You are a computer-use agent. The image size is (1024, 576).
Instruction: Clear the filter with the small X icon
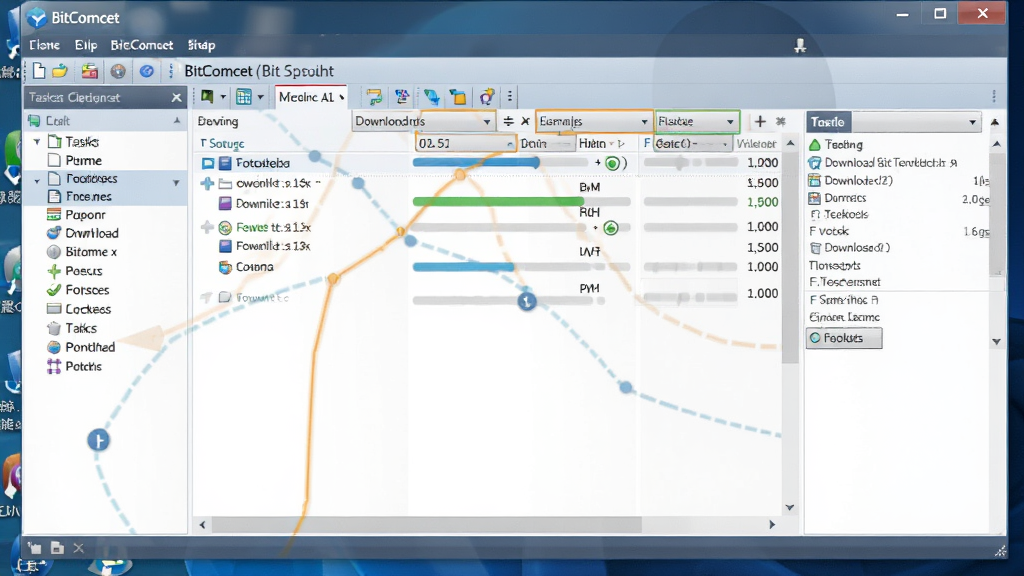pos(525,121)
